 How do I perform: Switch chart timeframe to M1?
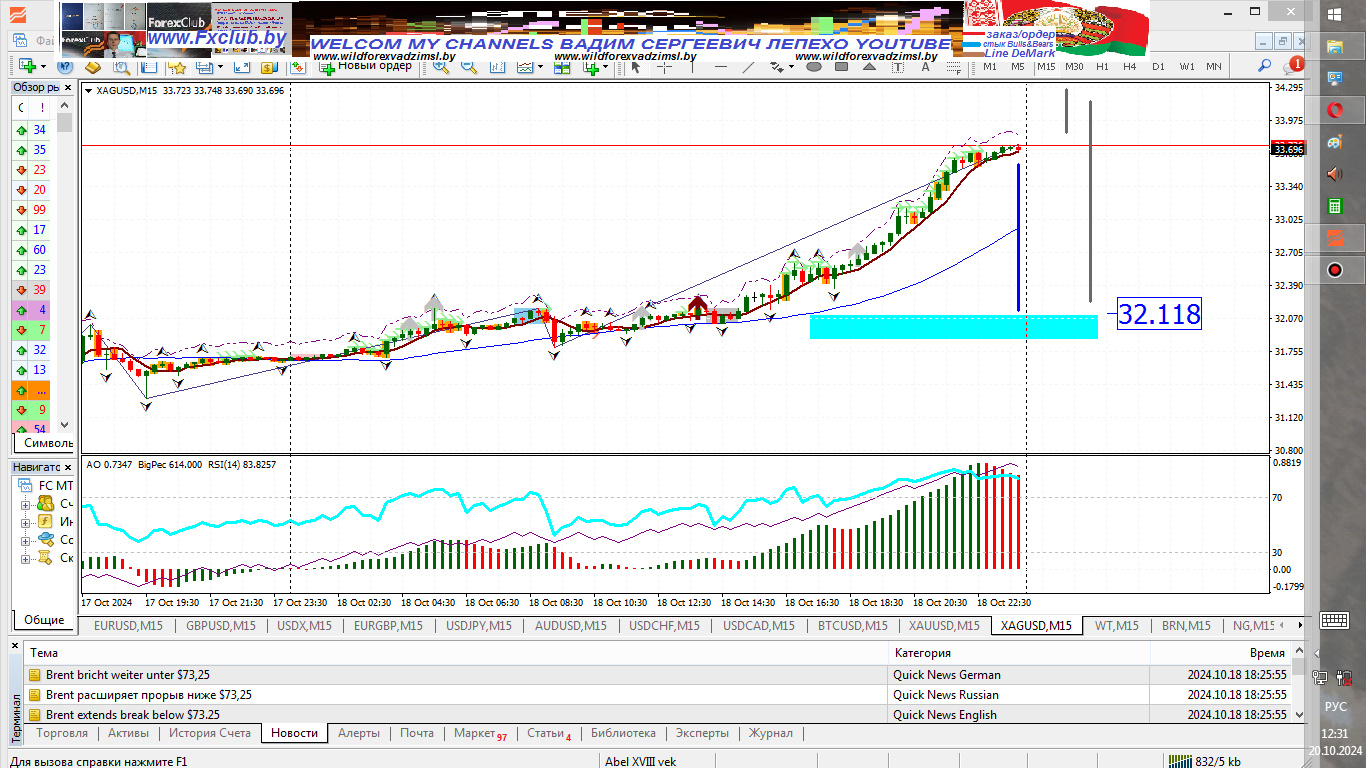[x=989, y=67]
